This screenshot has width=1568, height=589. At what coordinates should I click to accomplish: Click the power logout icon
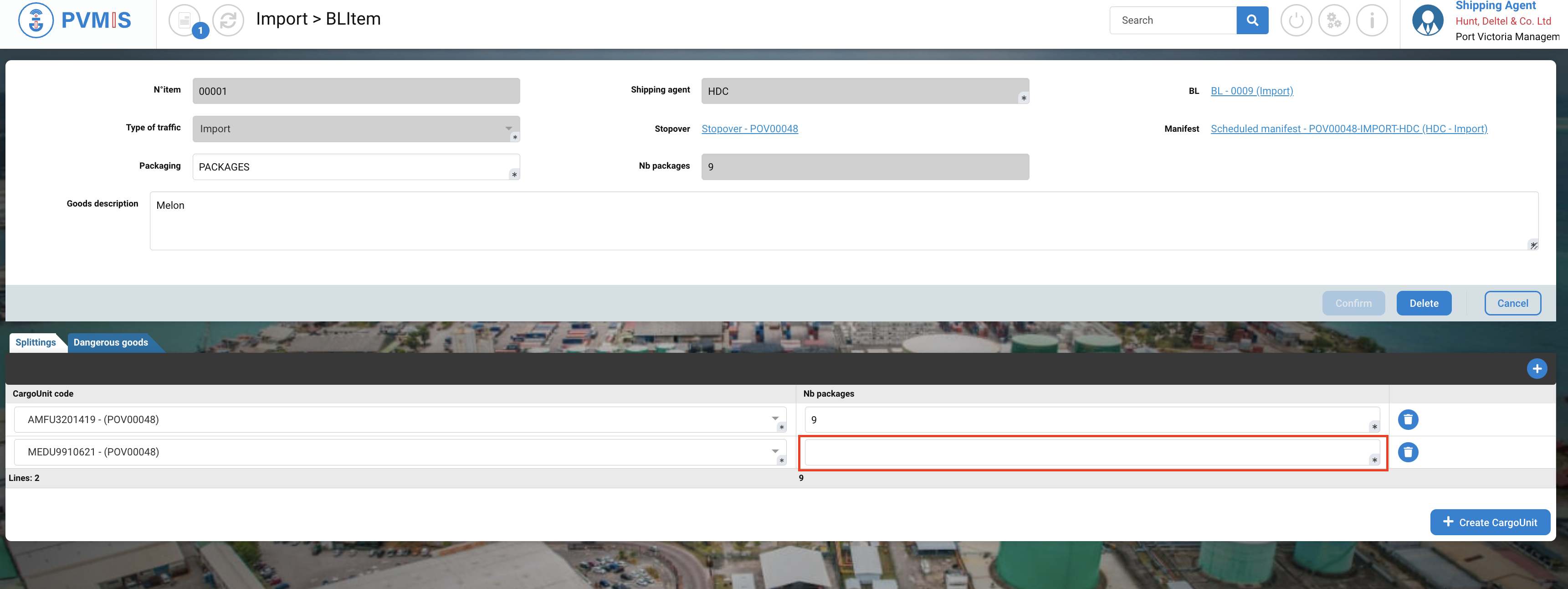[x=1296, y=21]
